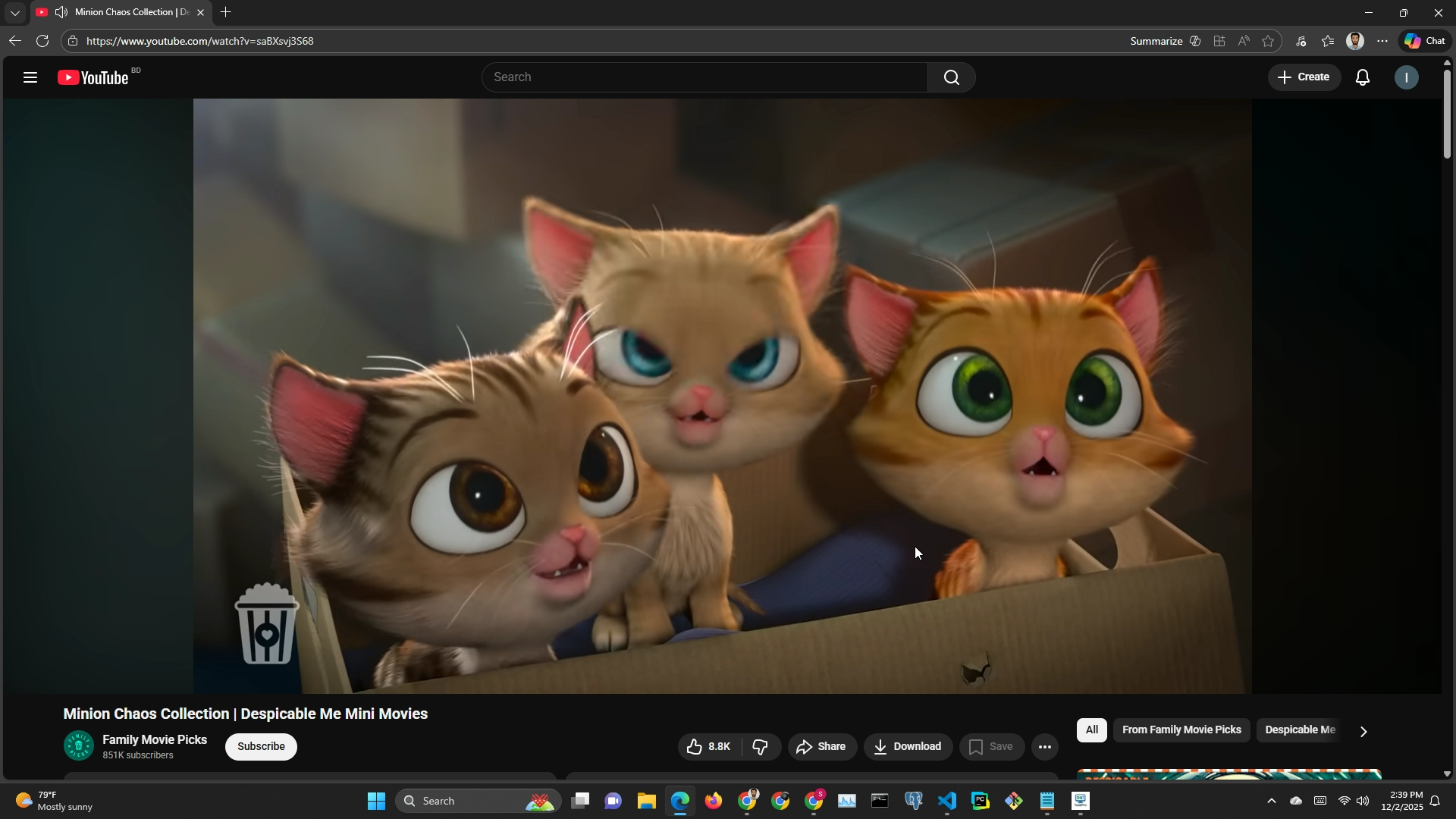1456x819 pixels.
Task: Open the notifications bell
Action: [1362, 77]
